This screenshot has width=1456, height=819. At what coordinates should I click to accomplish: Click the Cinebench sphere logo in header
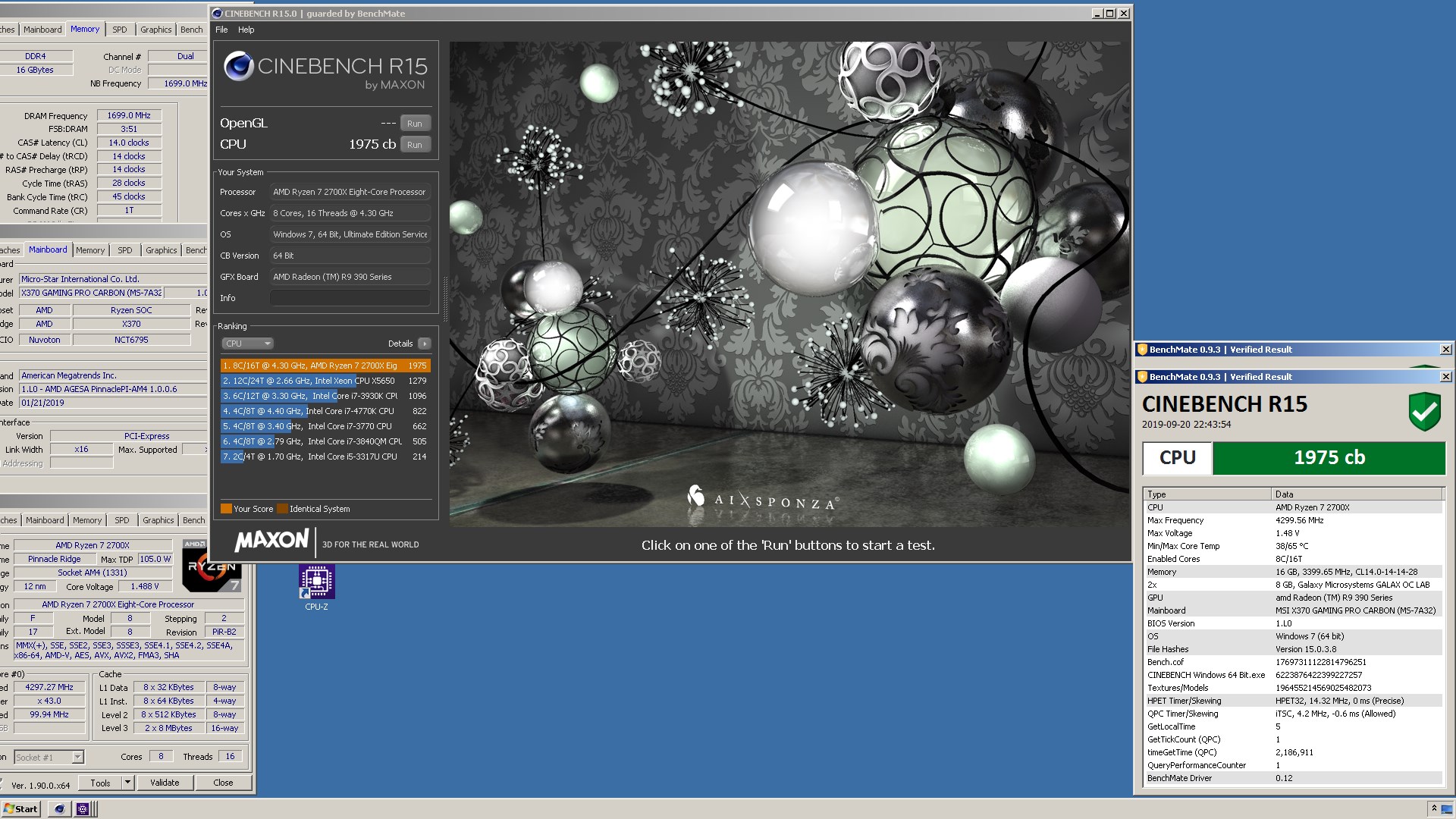point(238,67)
